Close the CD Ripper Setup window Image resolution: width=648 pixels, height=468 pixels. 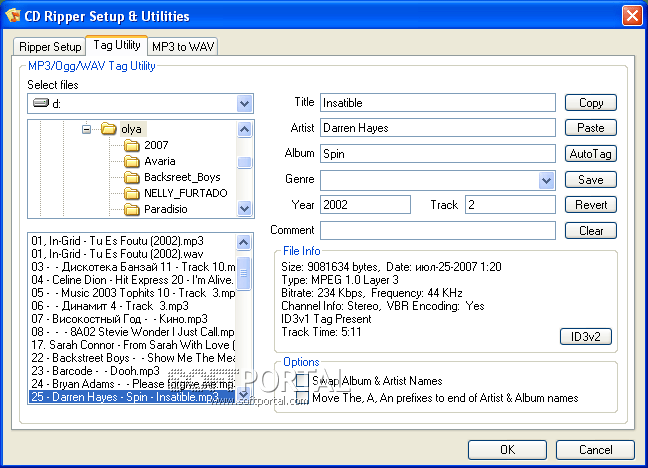click(x=632, y=16)
